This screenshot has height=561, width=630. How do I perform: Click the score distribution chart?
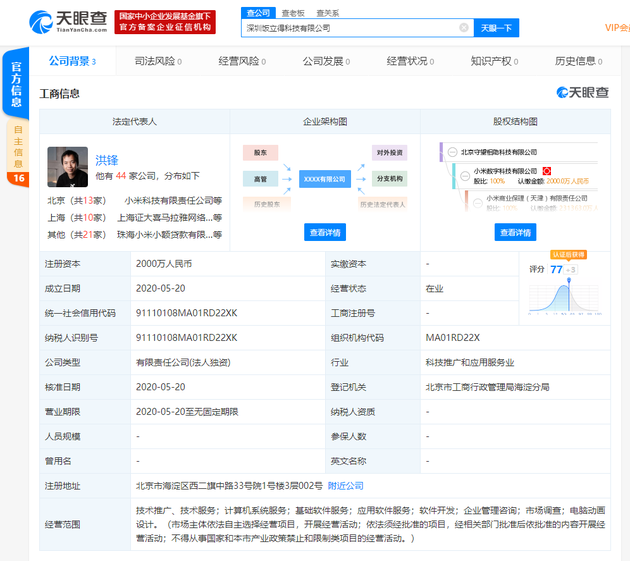coord(565,297)
